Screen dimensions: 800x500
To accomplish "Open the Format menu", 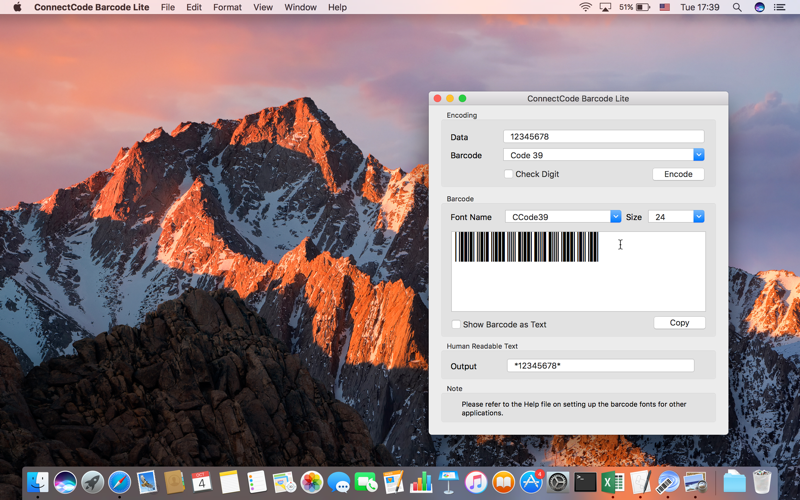I will (227, 7).
